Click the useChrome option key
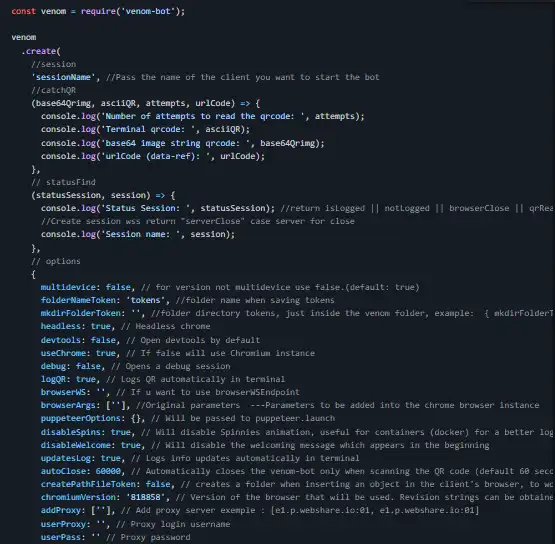The width and height of the screenshot is (555, 544). click(63, 354)
